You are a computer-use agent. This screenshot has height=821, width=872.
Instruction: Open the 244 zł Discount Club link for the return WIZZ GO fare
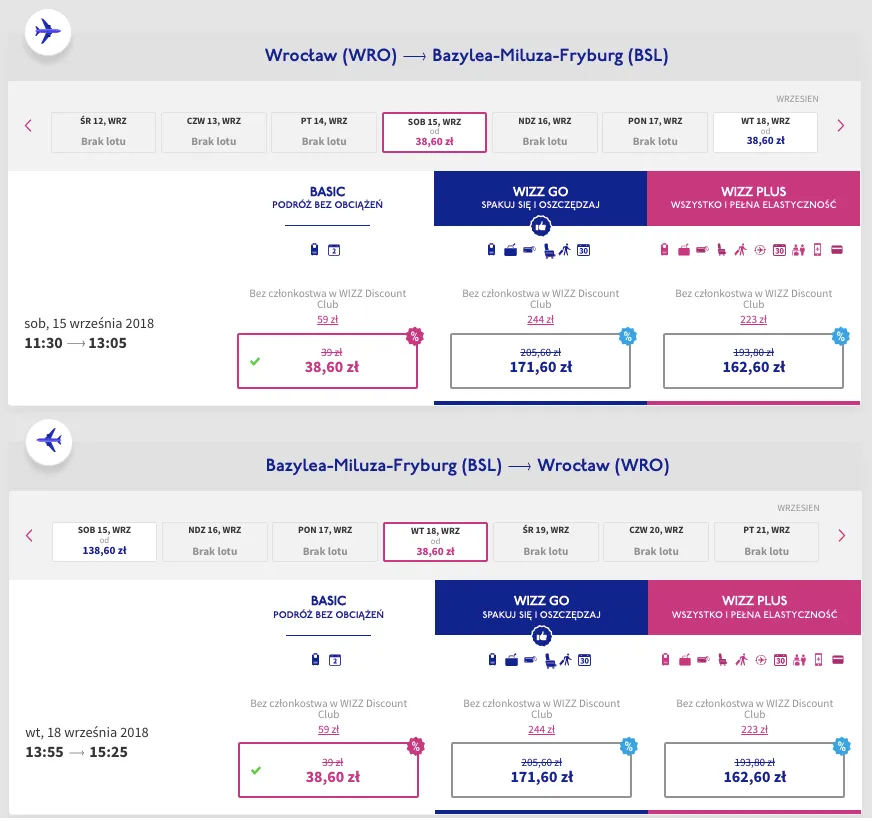pyautogui.click(x=541, y=730)
